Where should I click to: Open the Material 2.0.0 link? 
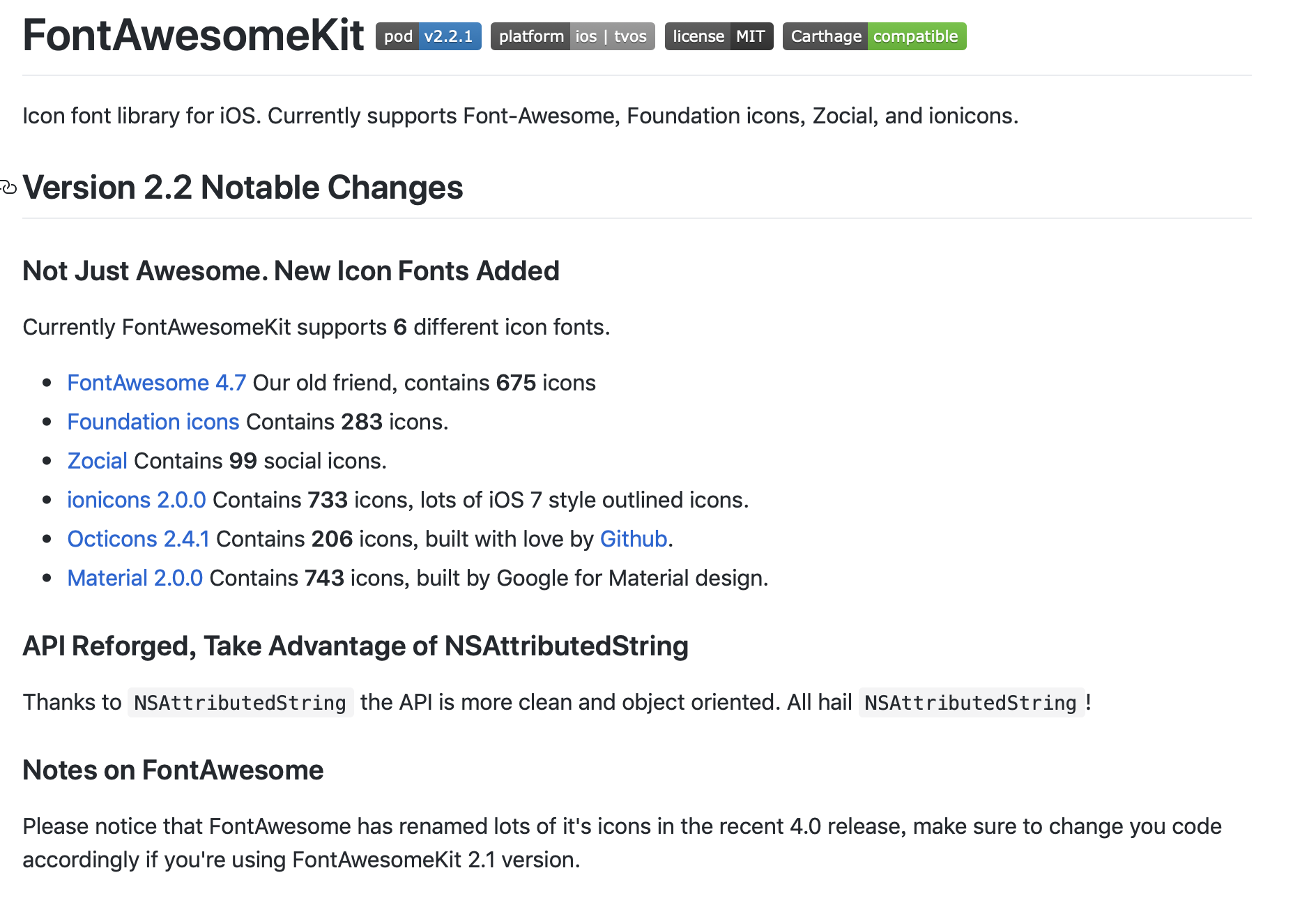click(x=135, y=578)
